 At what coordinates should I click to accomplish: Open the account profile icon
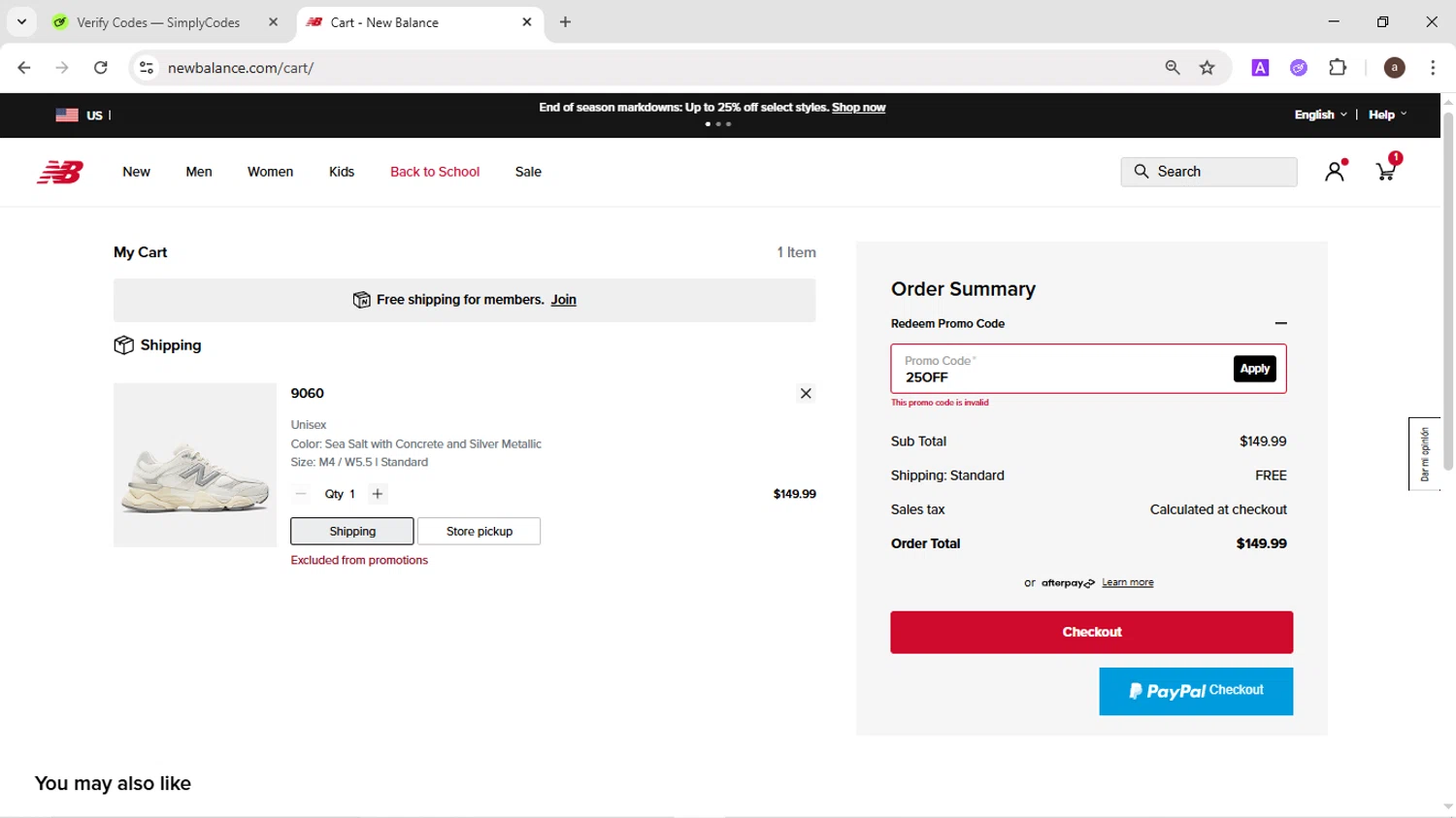1336,171
